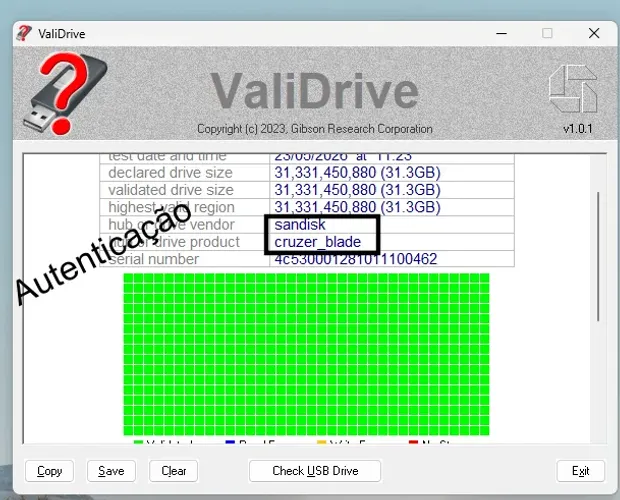Click the declared drive size value
This screenshot has height=500, width=620.
click(357, 173)
